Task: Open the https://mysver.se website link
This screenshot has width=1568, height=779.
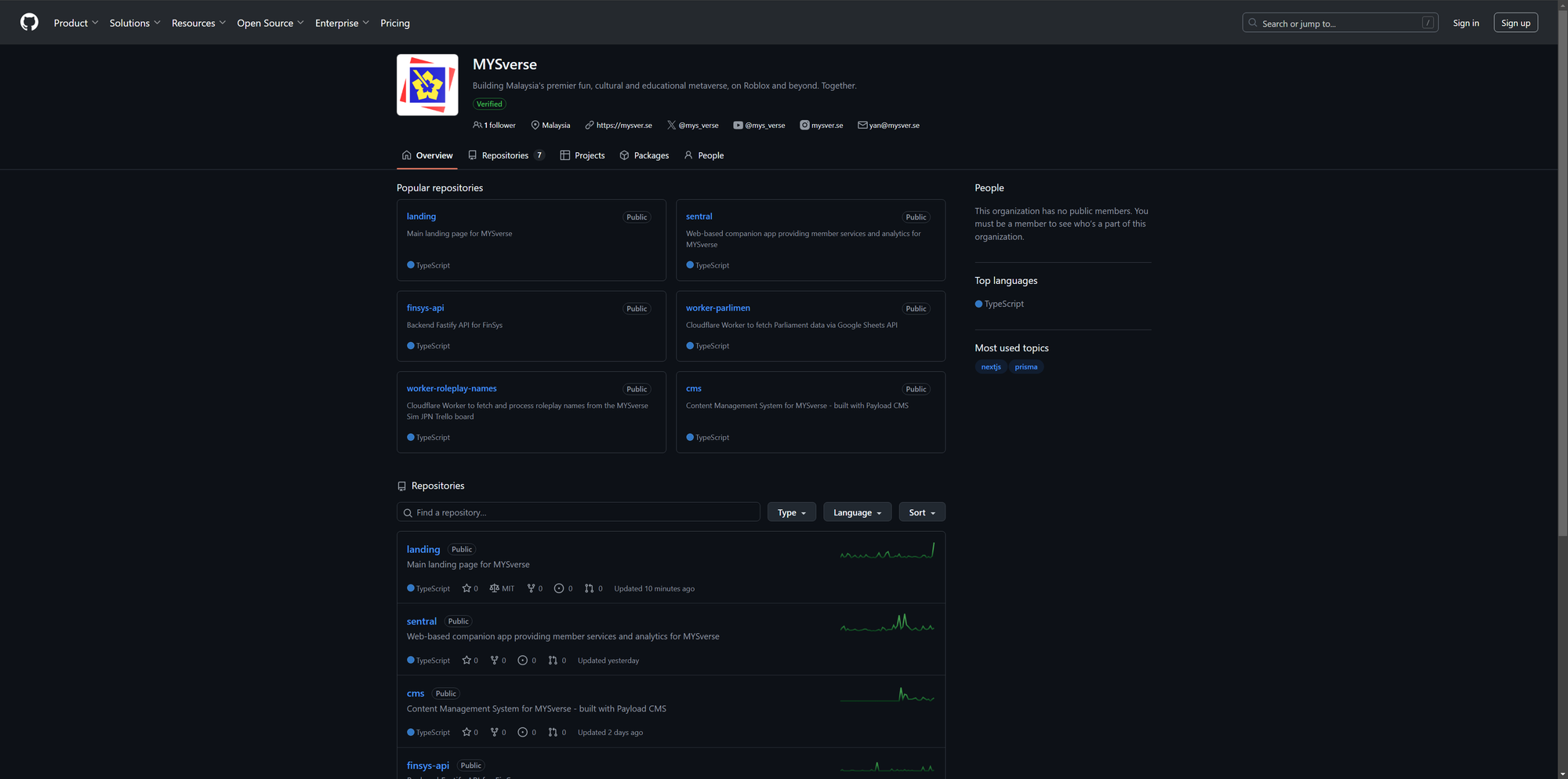Action: (x=624, y=126)
